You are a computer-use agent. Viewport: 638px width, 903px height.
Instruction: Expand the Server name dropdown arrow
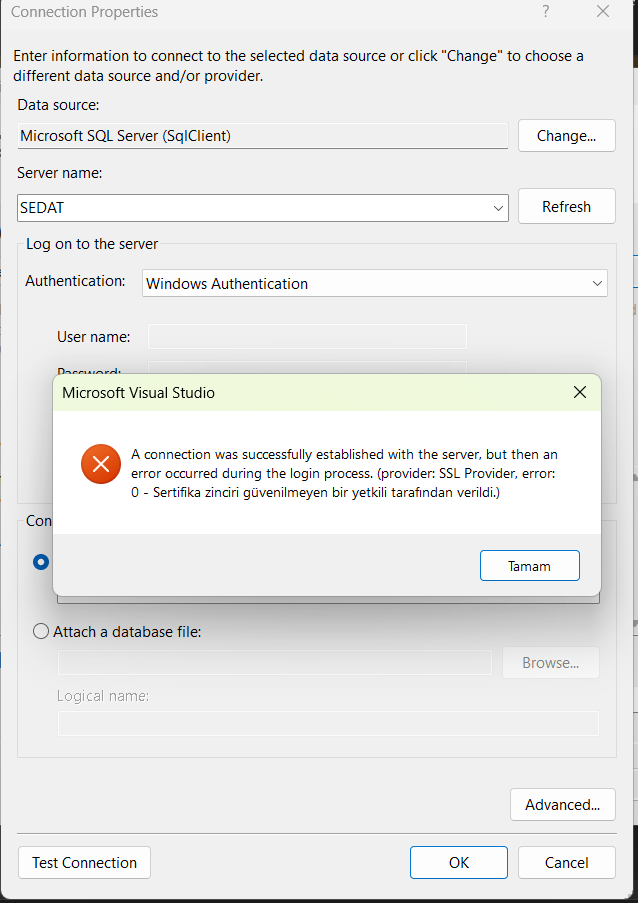click(x=499, y=208)
